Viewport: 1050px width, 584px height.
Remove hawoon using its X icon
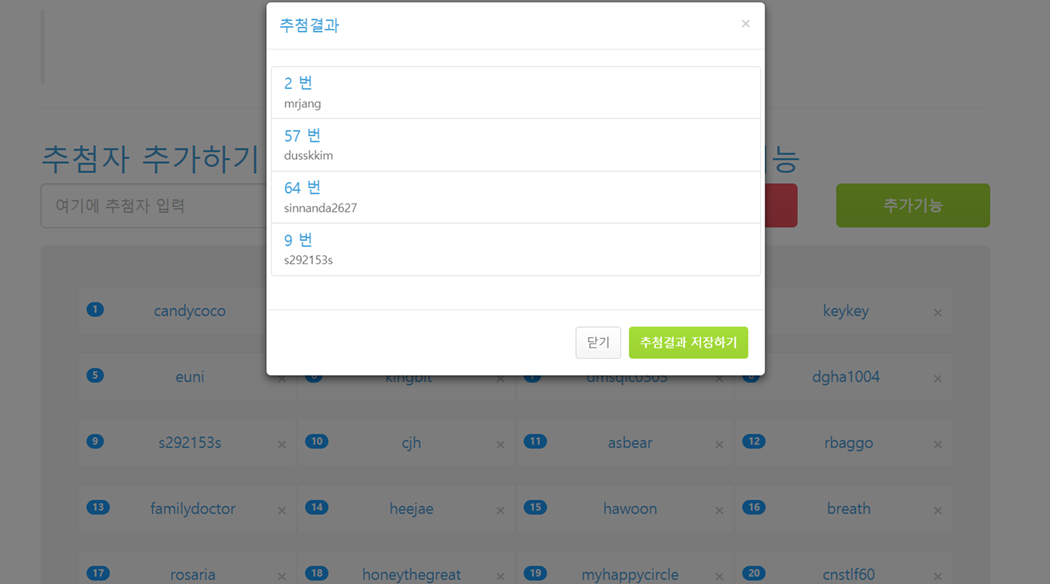coord(719,510)
